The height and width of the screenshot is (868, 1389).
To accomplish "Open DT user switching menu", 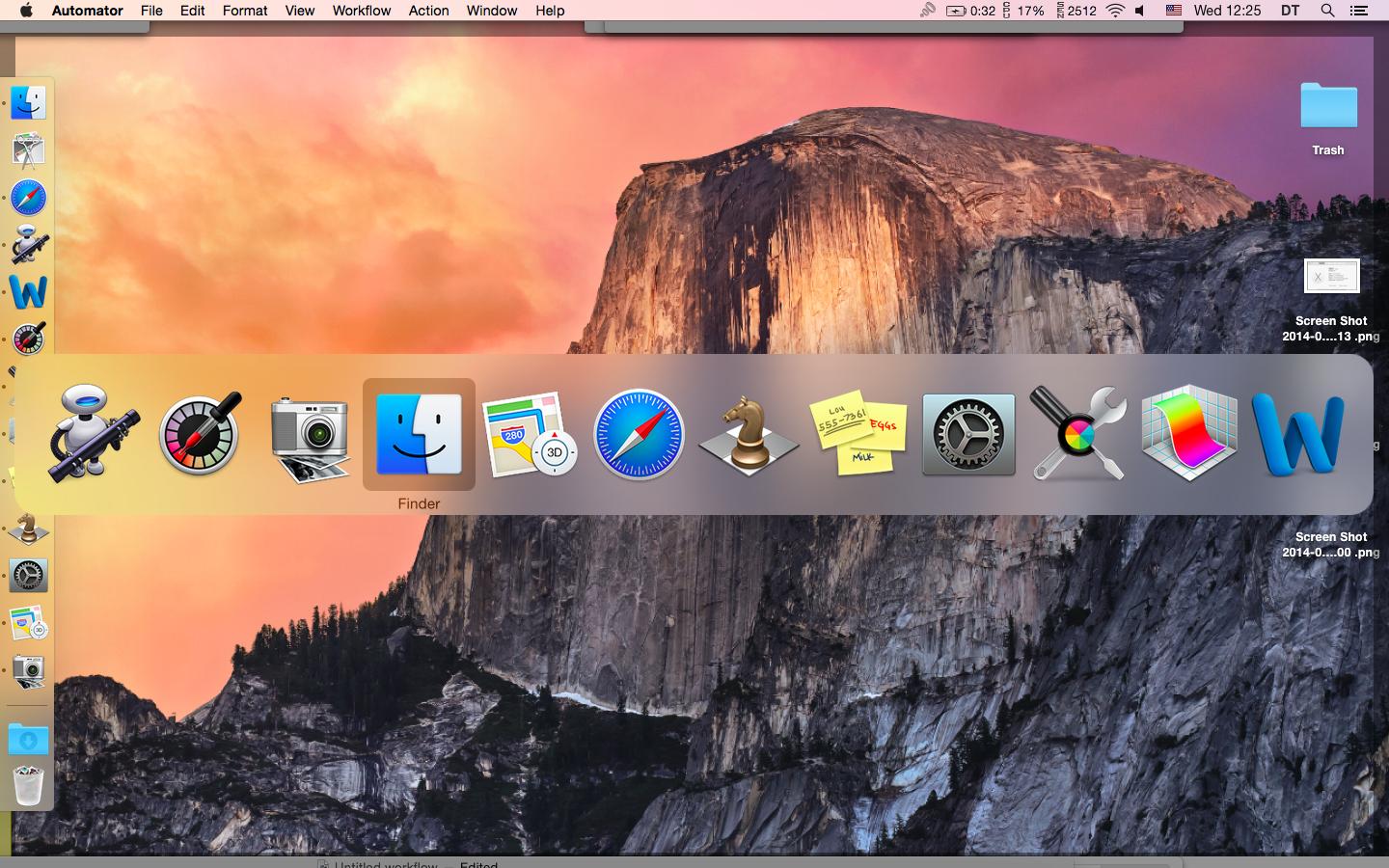I will point(1290,11).
